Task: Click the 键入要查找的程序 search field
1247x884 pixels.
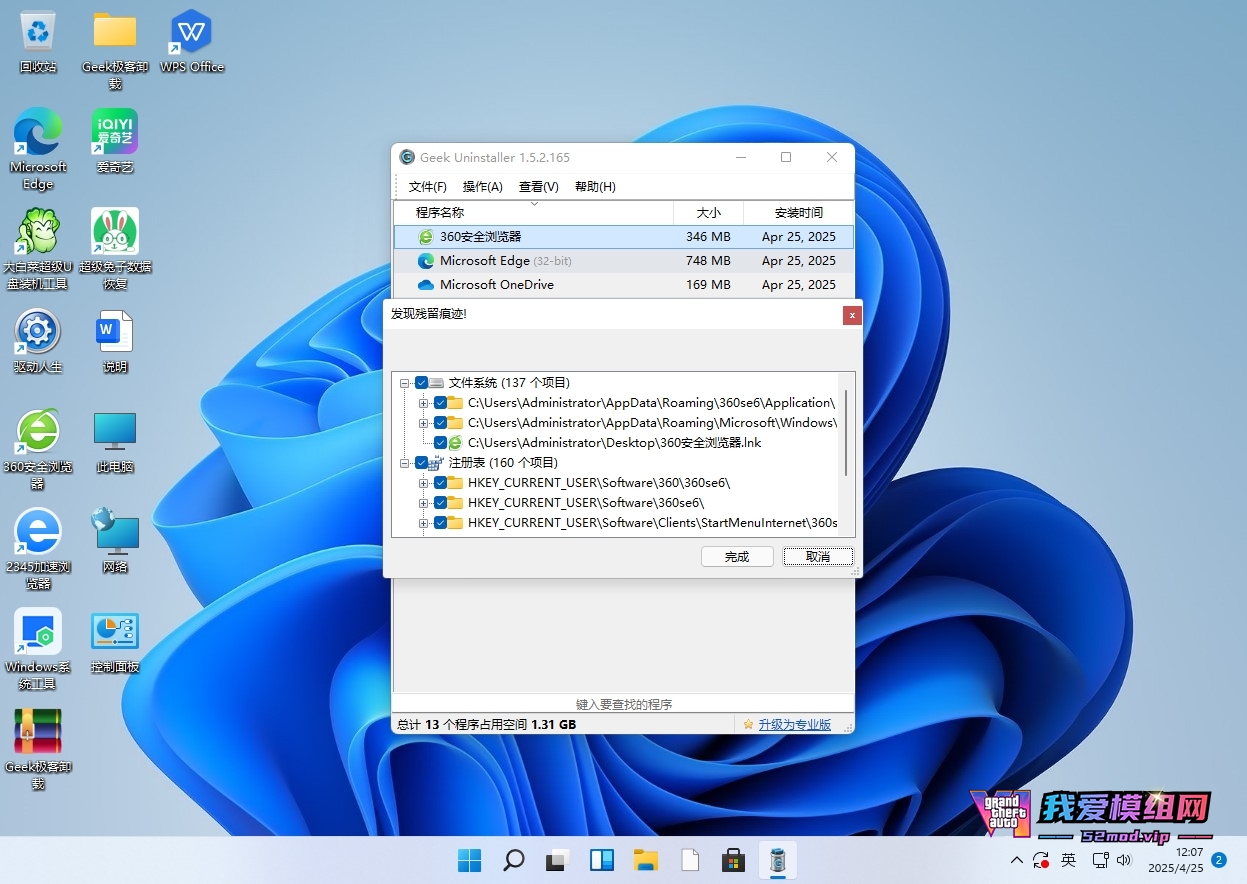Action: pyautogui.click(x=623, y=704)
